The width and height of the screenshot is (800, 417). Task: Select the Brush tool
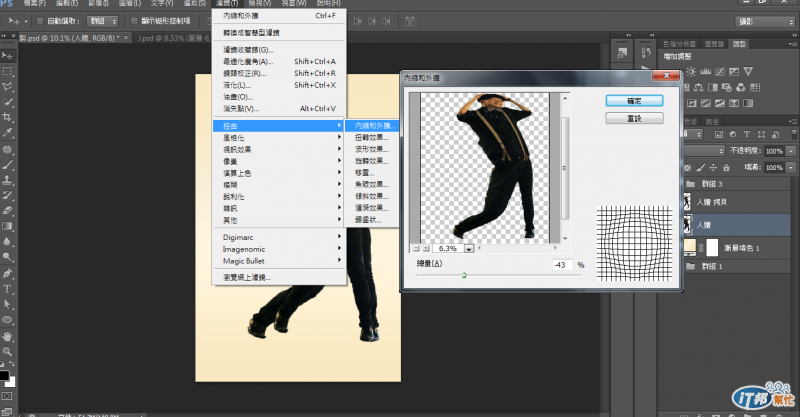(7, 165)
